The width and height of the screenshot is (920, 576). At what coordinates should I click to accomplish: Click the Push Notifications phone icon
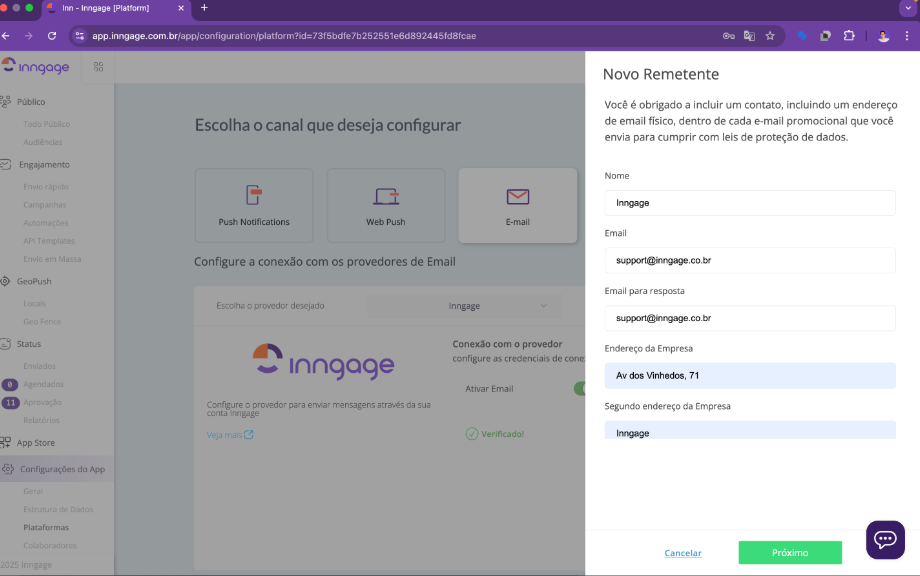[253, 195]
